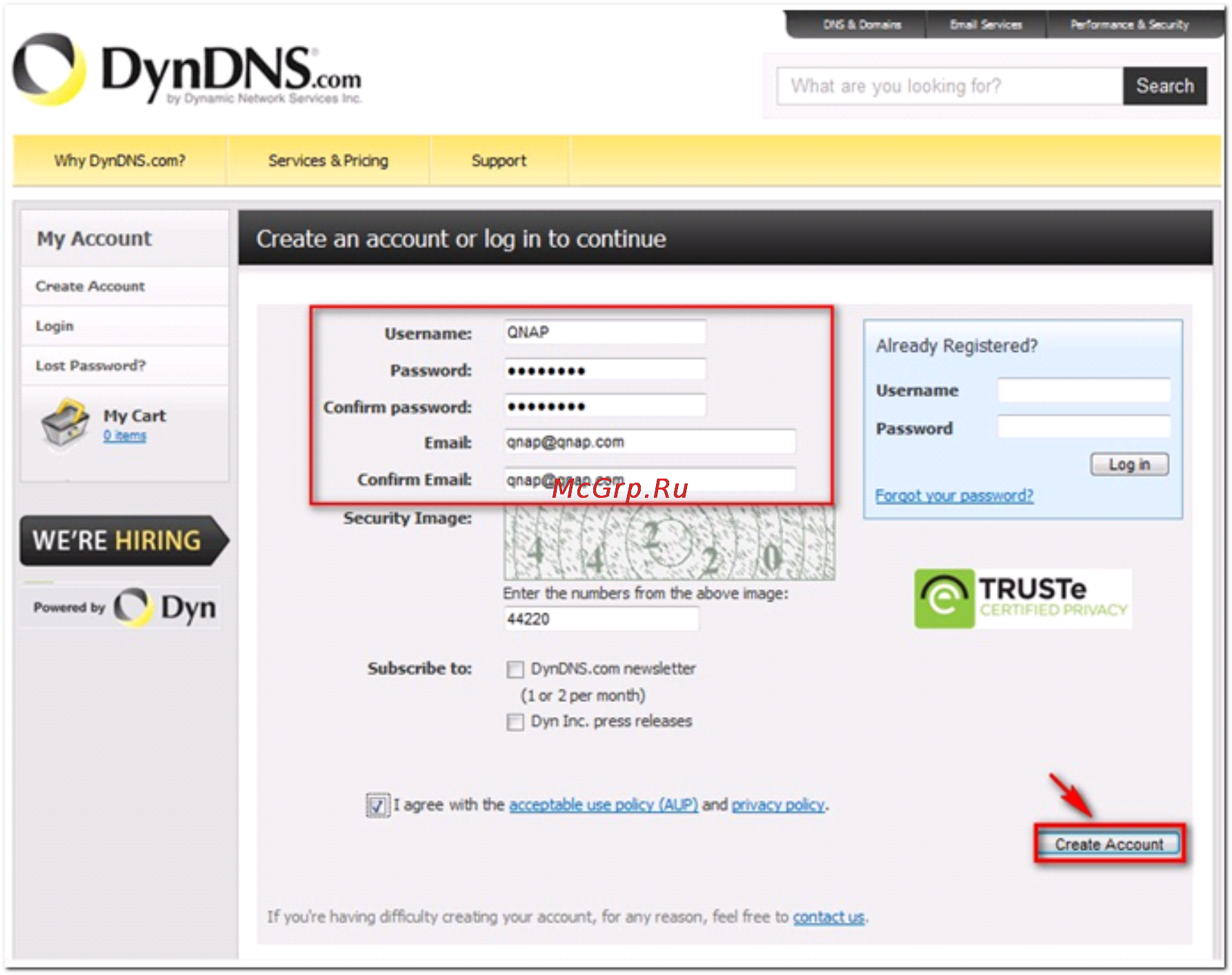The height and width of the screenshot is (975, 1232).
Task: Open the Email Services tab
Action: (986, 25)
